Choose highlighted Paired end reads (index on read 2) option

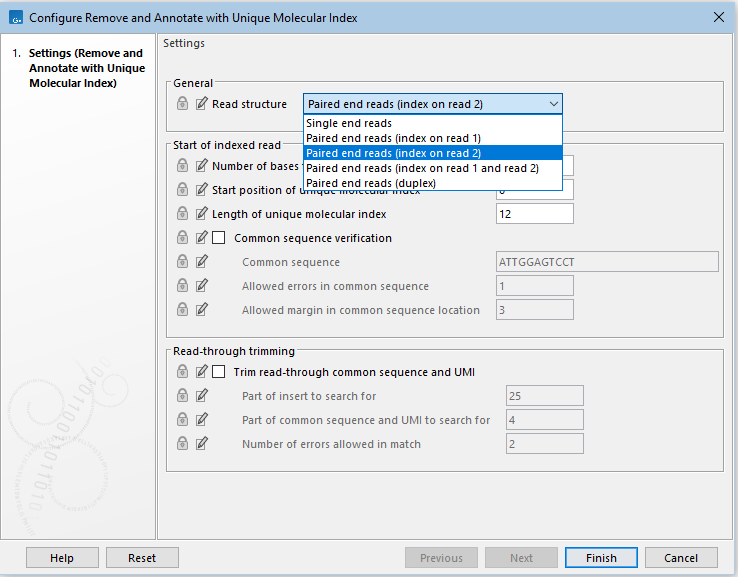click(x=433, y=153)
